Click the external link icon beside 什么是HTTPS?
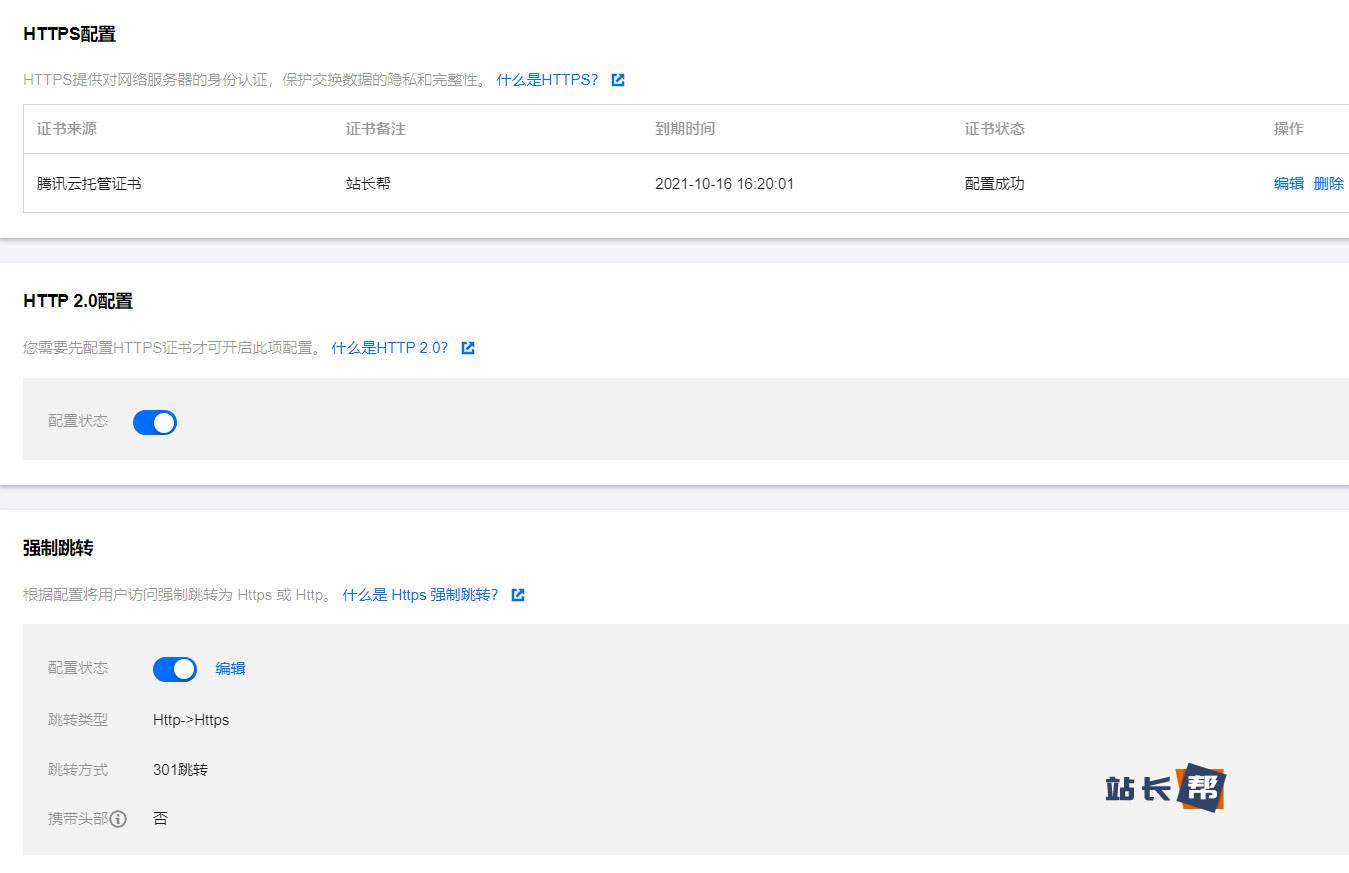This screenshot has height=873, width=1349. pos(618,80)
